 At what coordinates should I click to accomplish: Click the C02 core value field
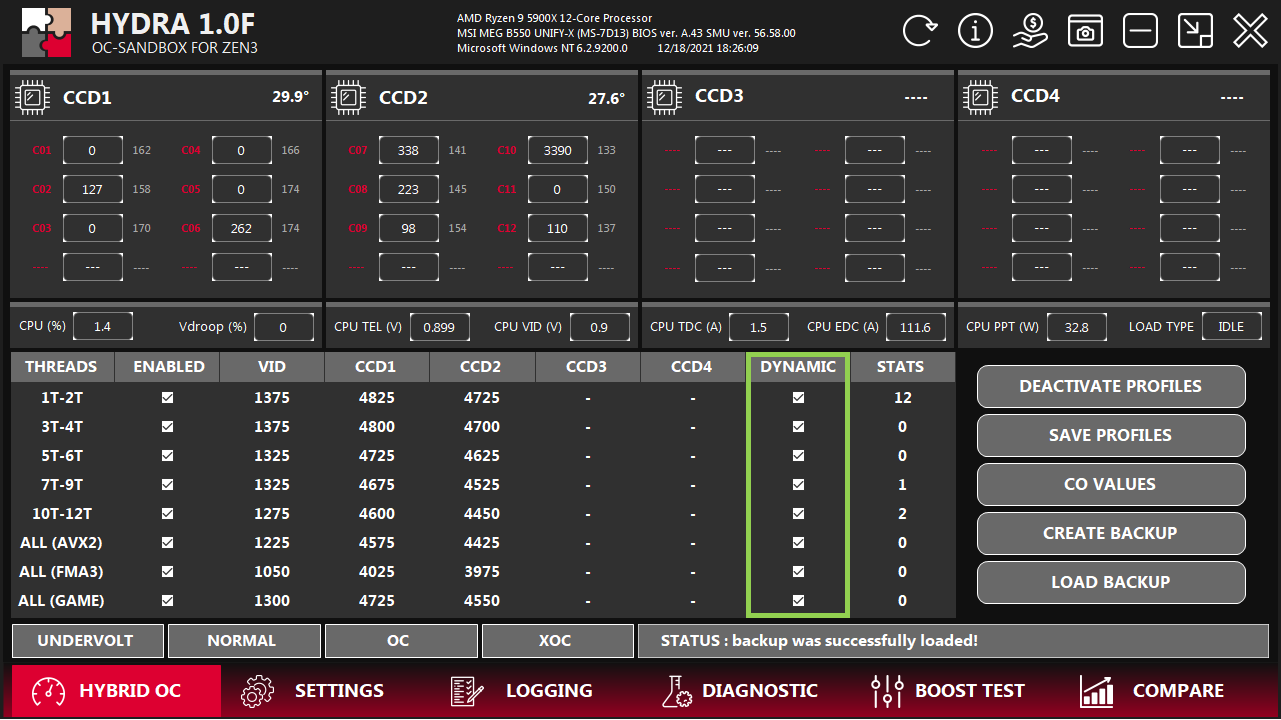tap(93, 189)
